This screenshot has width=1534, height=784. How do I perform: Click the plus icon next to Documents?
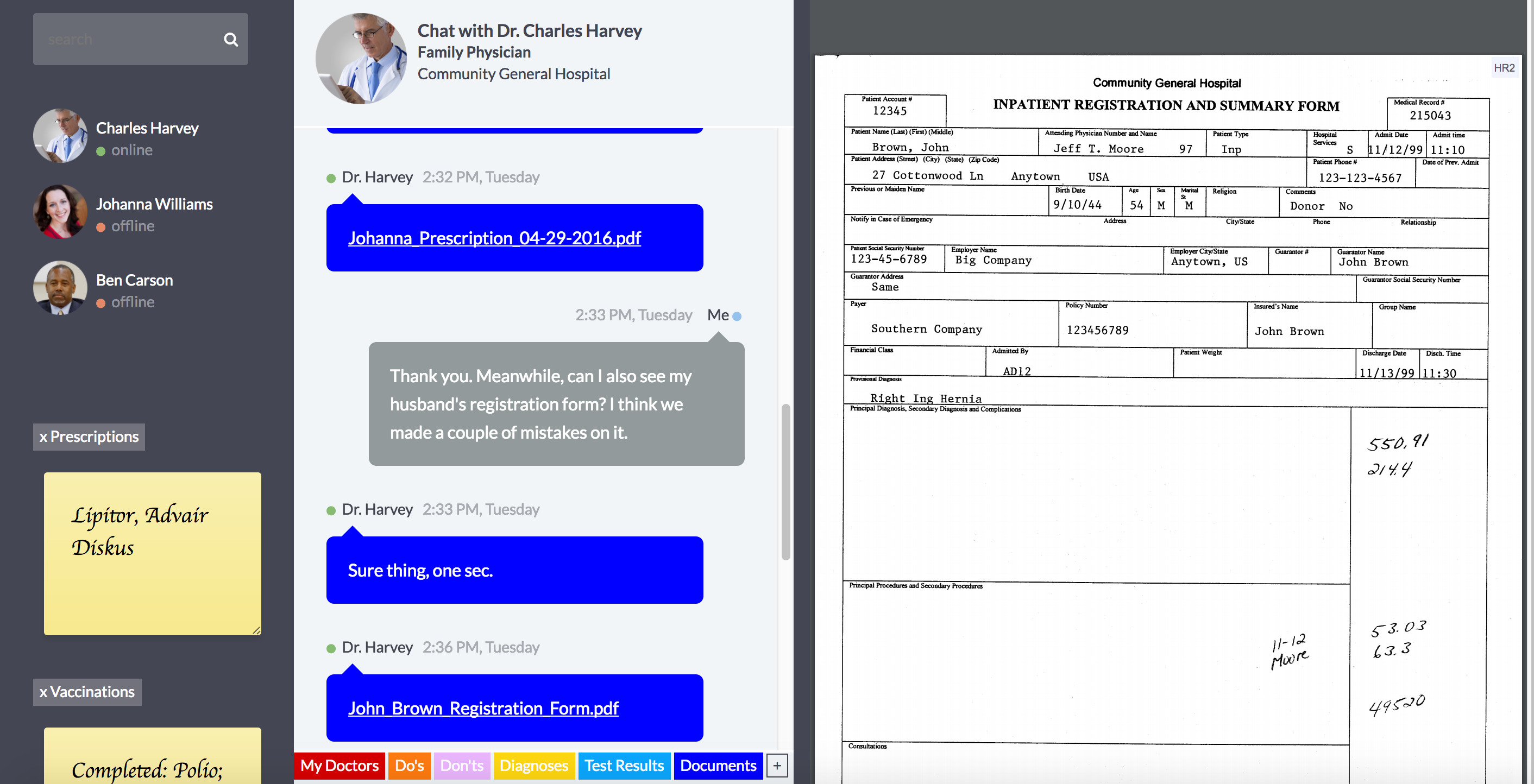(777, 766)
